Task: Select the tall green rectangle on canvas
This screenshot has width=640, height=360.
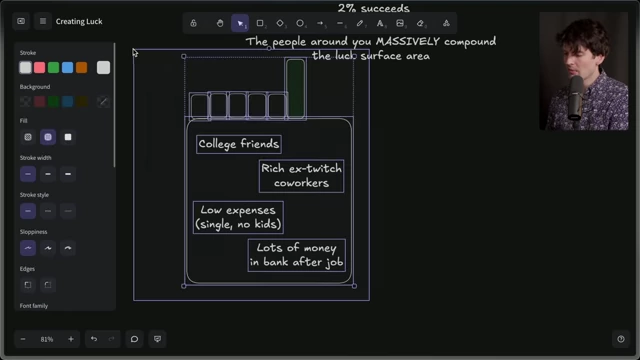Action: [x=296, y=89]
